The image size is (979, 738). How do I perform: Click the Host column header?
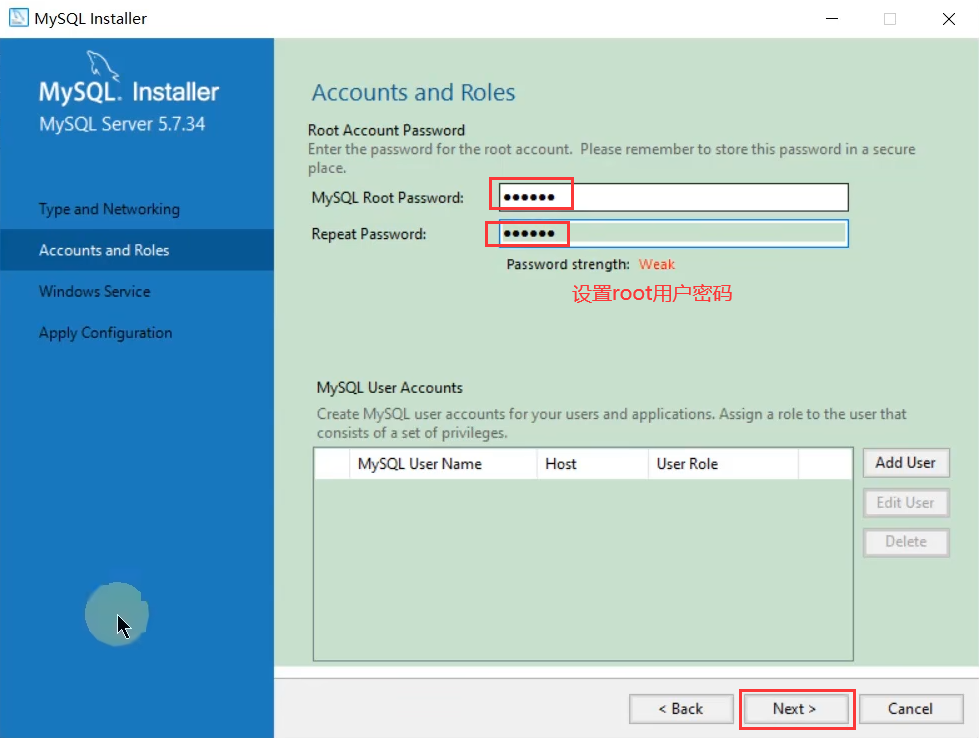point(593,464)
